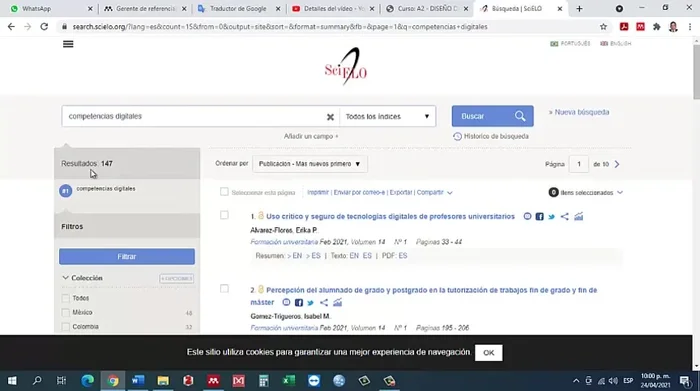Screen dimensions: 700x391
Task: Open the 'Ordenar por' sort dropdown
Action: coord(310,164)
